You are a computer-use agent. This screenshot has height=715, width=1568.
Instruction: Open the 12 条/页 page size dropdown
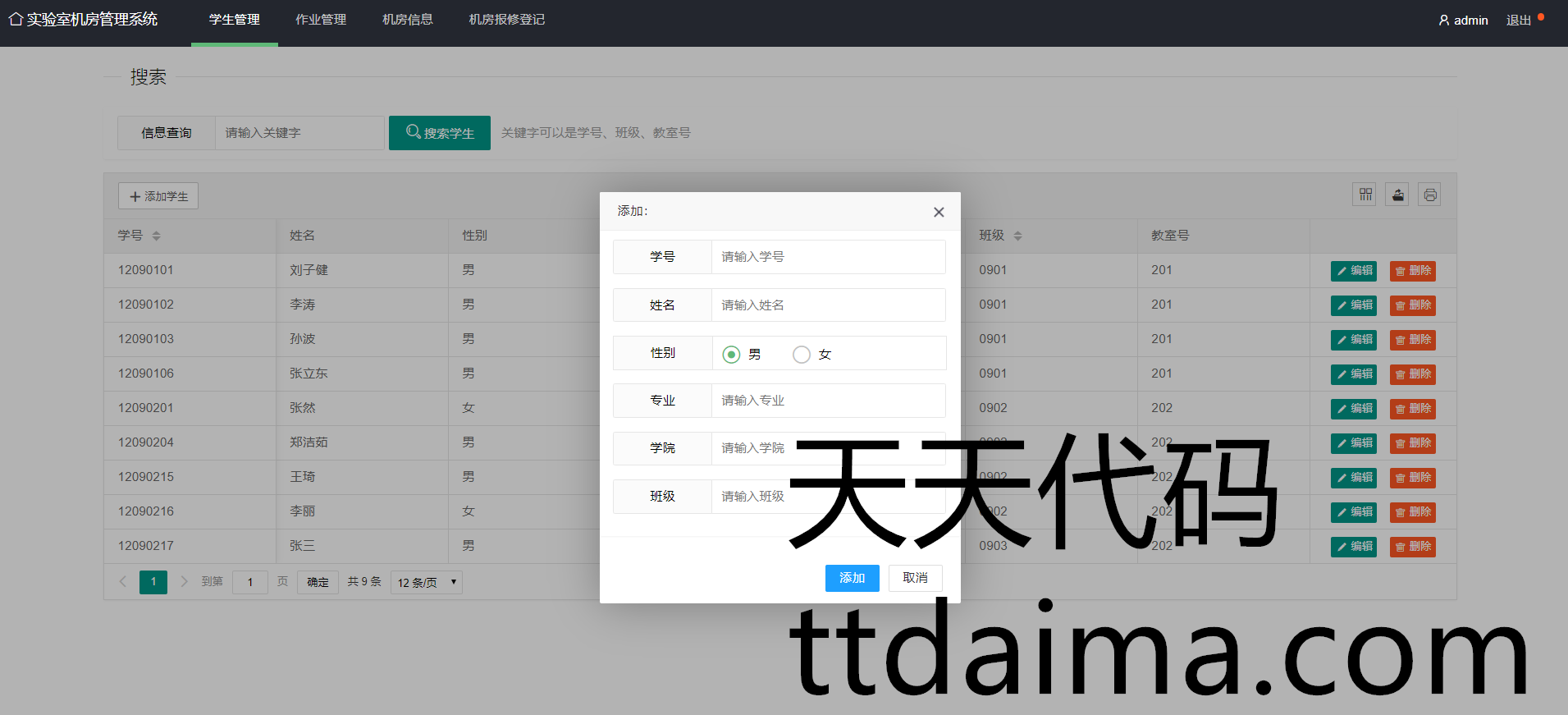[x=426, y=582]
